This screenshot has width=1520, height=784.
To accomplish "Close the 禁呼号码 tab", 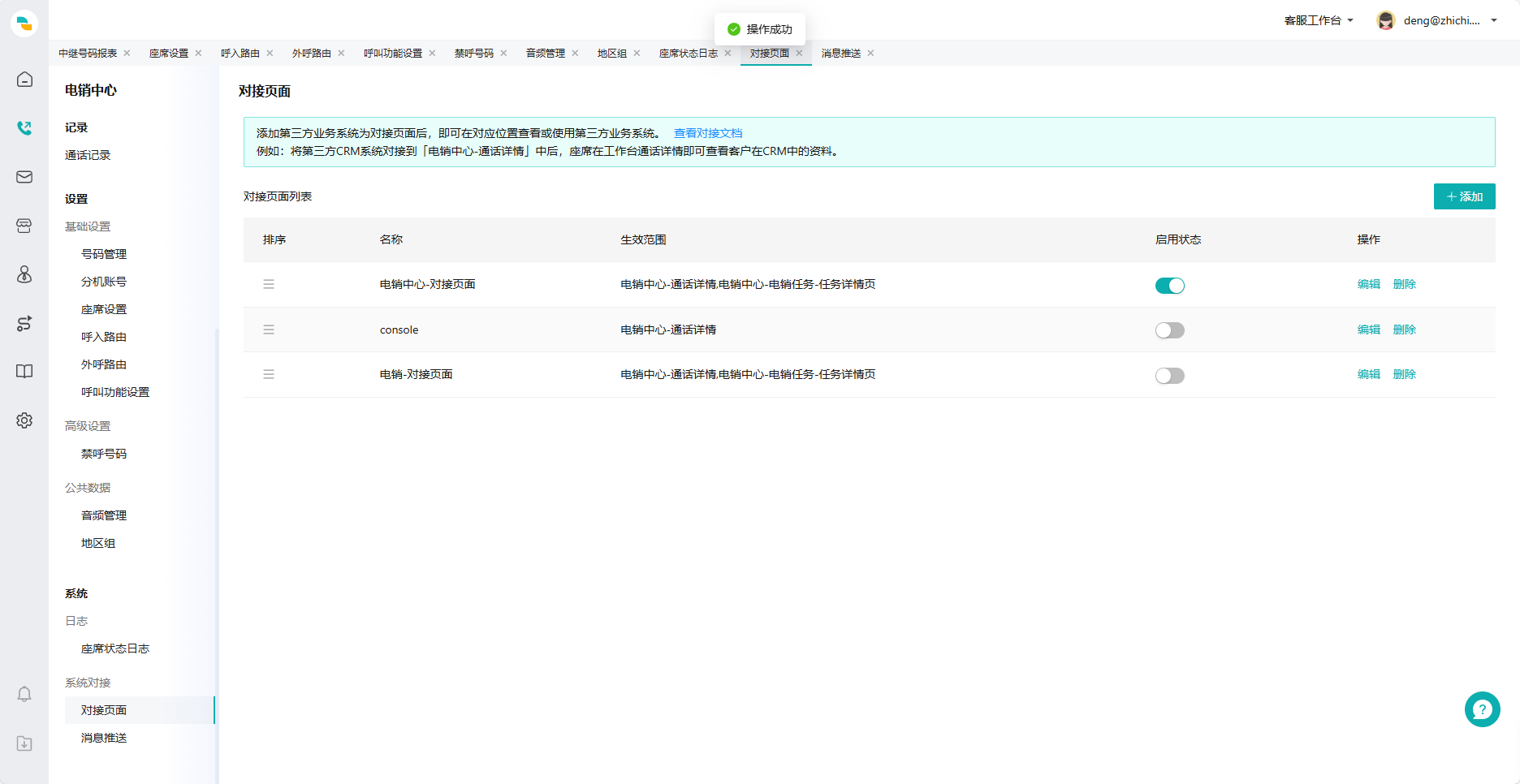I will pos(503,53).
